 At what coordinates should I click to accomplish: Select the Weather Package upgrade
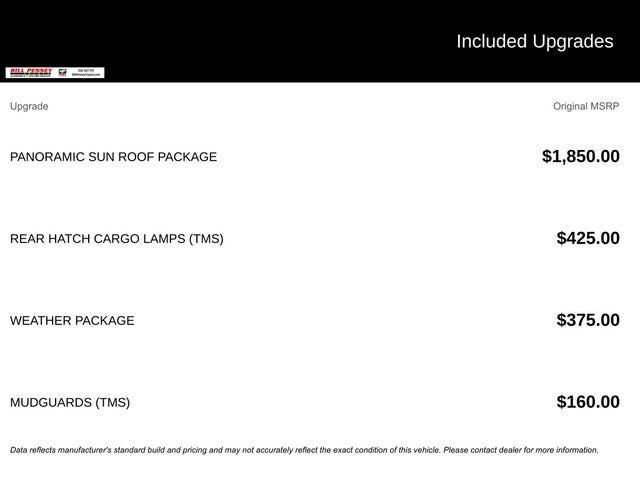pyautogui.click(x=72, y=321)
